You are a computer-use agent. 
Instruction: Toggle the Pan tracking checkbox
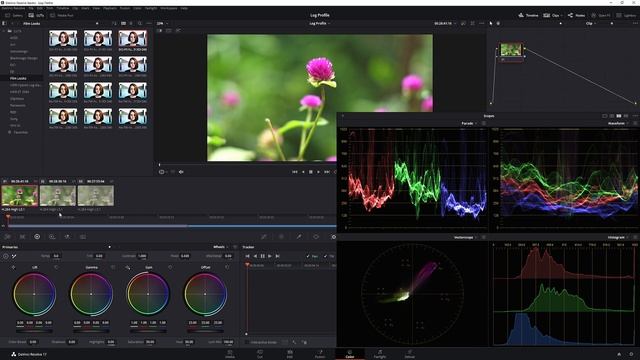tap(308, 256)
